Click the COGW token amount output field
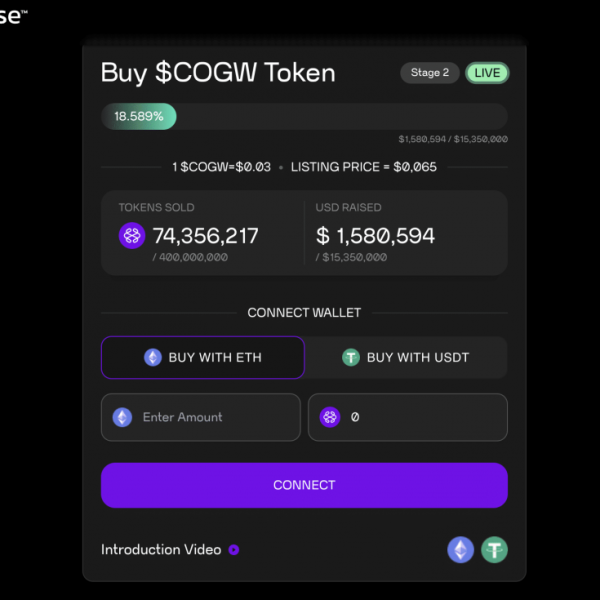 point(408,417)
